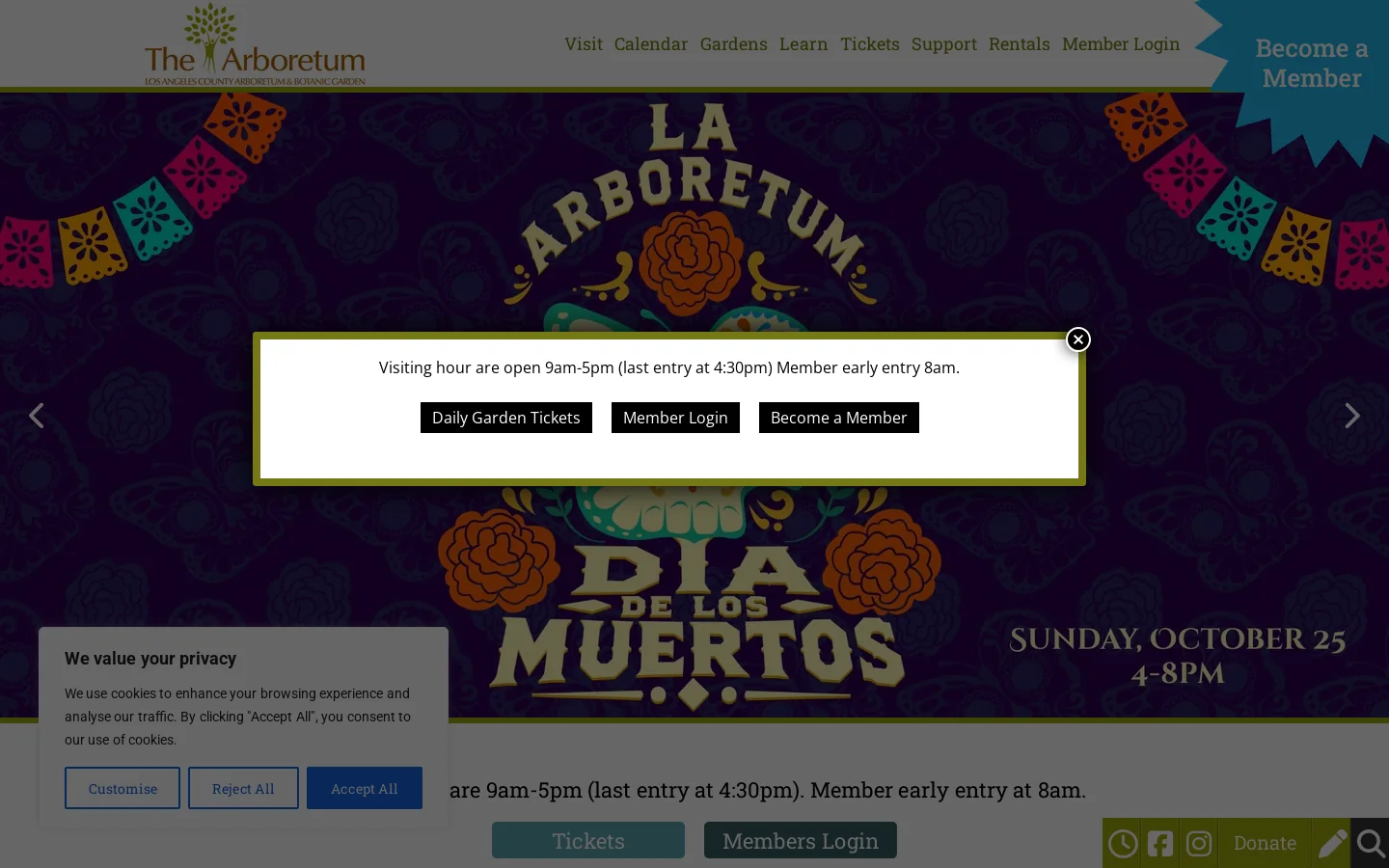
Task: Visit the Arboretum Facebook page
Action: pyautogui.click(x=1160, y=844)
